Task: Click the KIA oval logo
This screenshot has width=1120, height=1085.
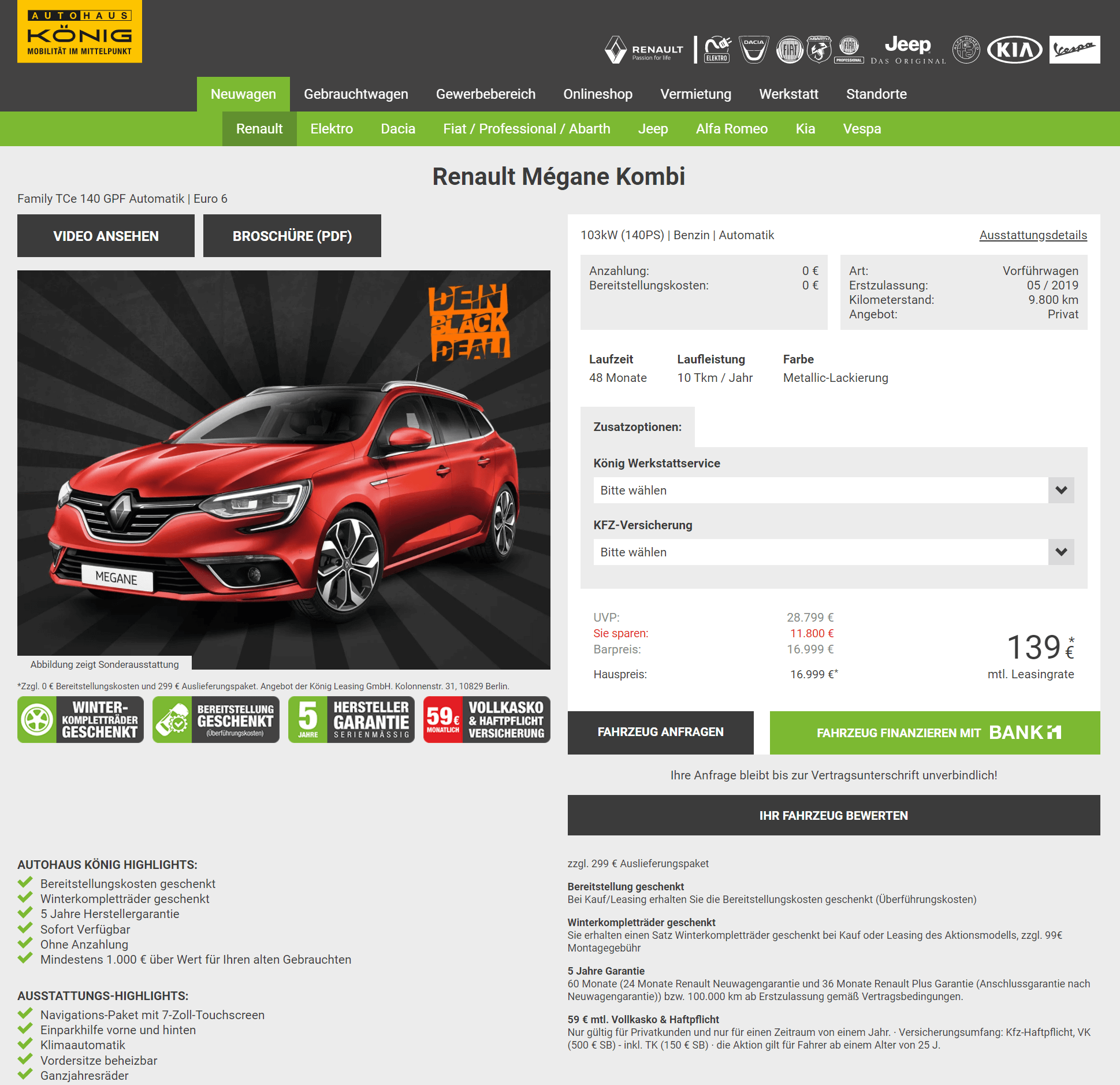Action: pyautogui.click(x=1015, y=50)
